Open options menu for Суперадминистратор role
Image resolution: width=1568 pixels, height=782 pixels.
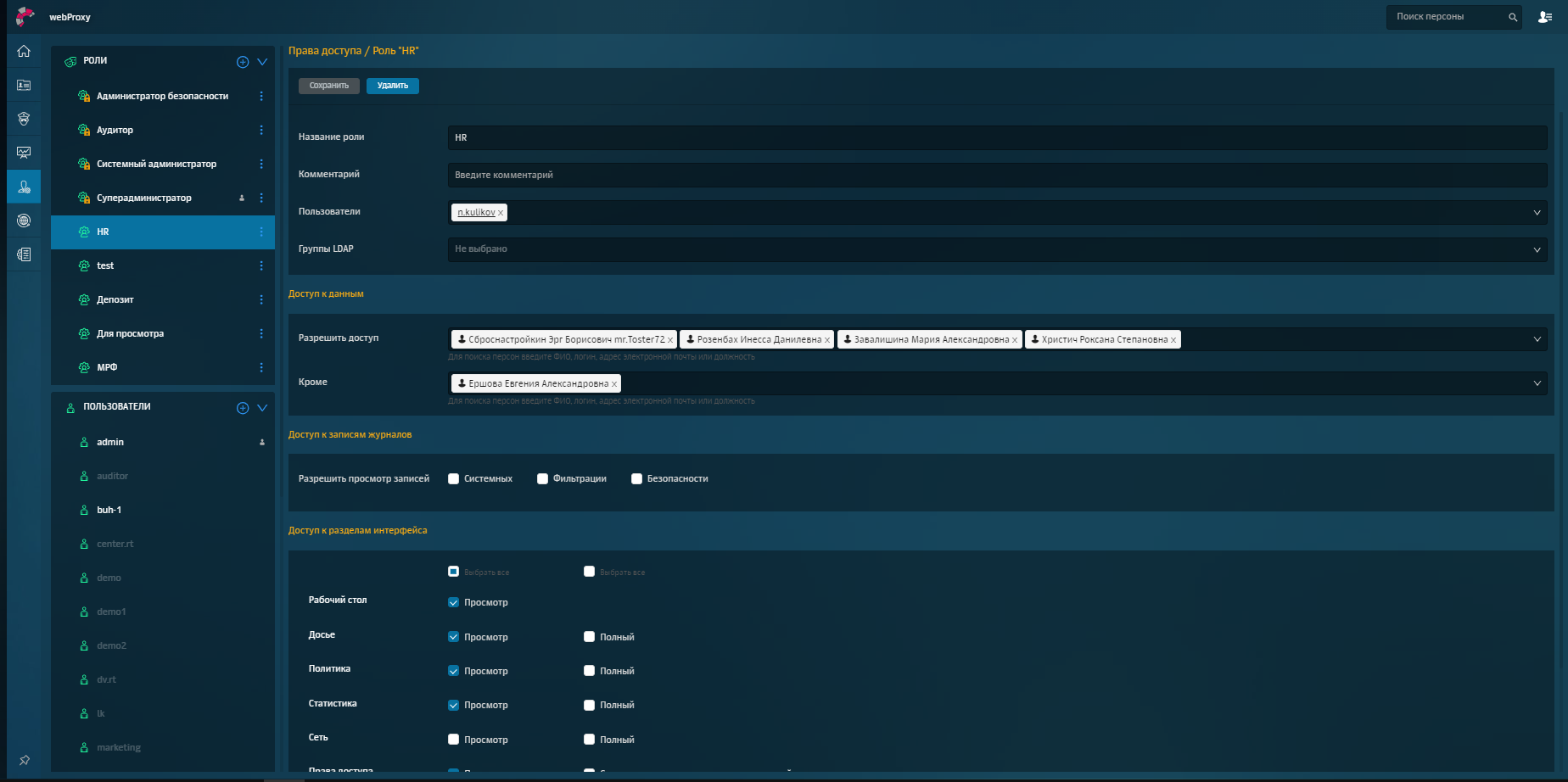(261, 198)
